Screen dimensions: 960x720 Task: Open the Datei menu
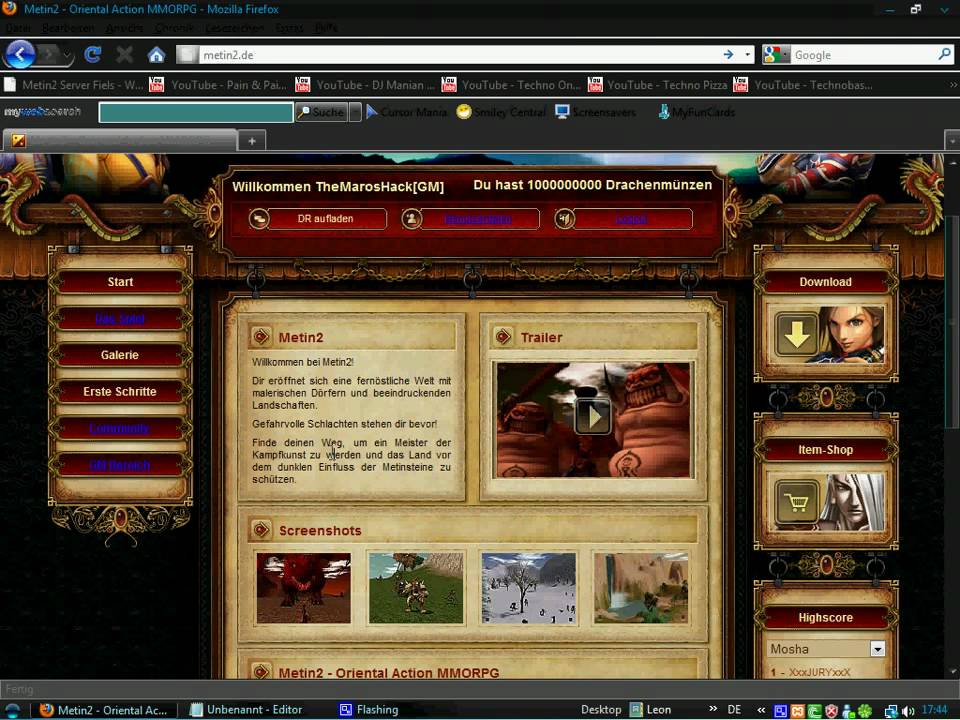pos(18,28)
